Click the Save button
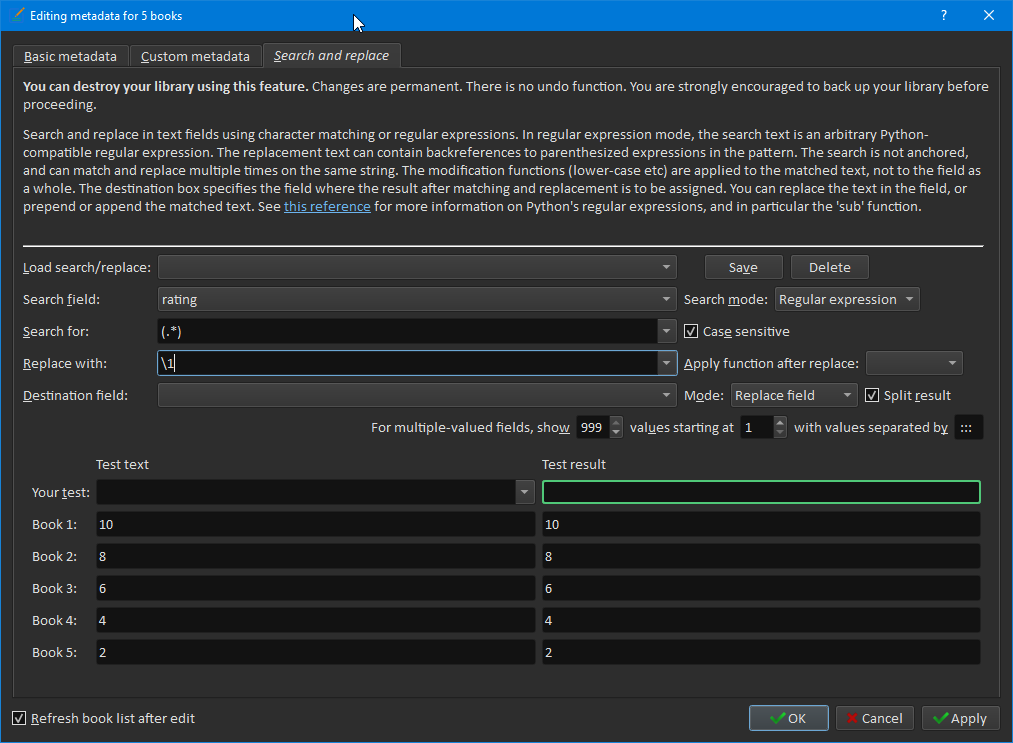Screen dimensions: 1013x743 [743, 267]
